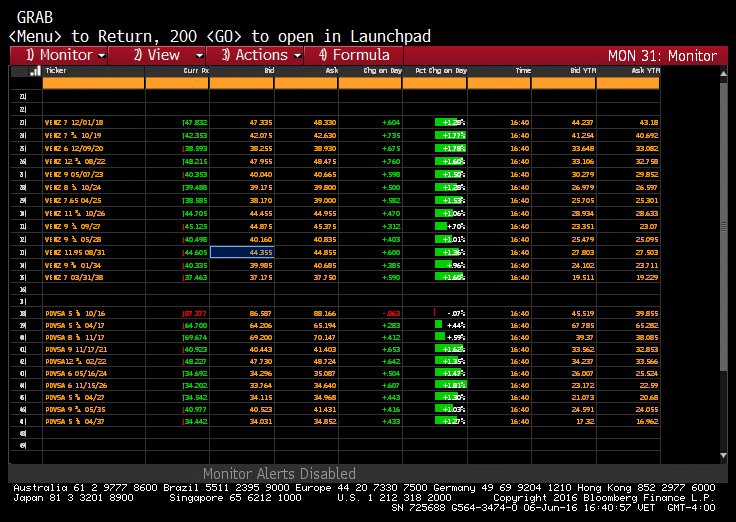Click the red -.063 change value
This screenshot has width=736, height=522.
(x=391, y=314)
